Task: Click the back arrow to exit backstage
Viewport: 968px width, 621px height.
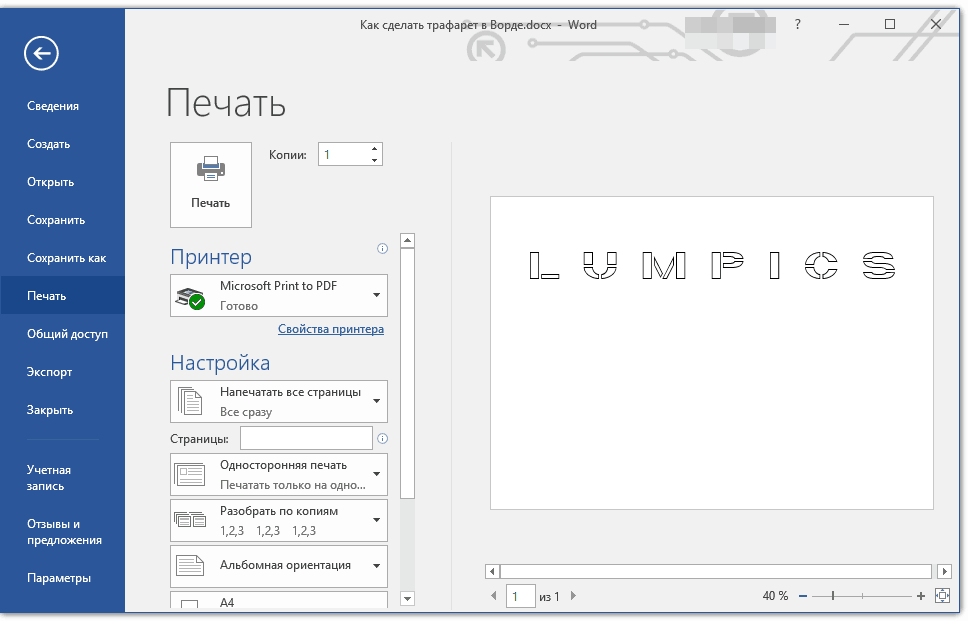Action: click(x=43, y=54)
